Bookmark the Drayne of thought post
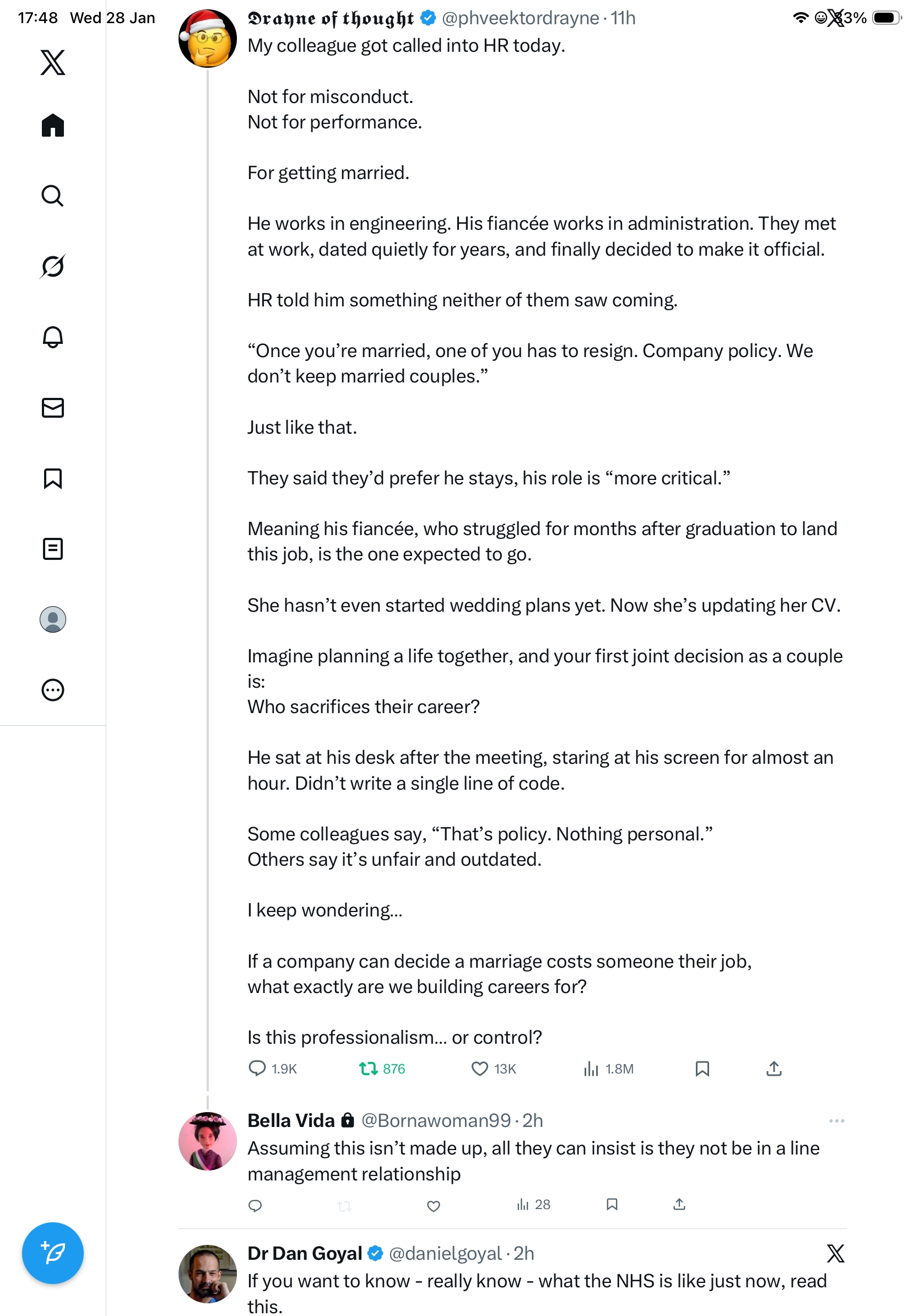The height and width of the screenshot is (1316, 919). click(702, 1069)
